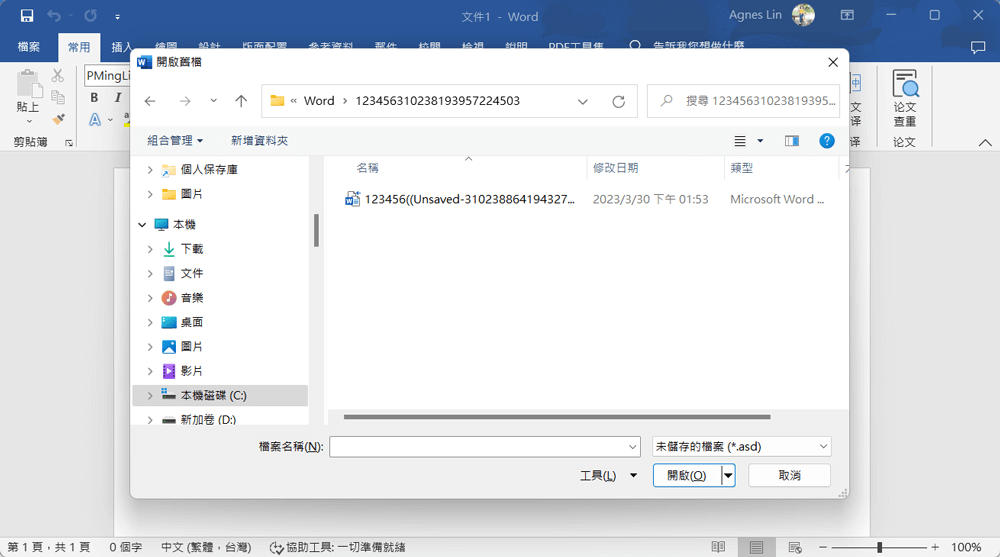Expand the address bar history dropdown
Image resolution: width=1000 pixels, height=557 pixels.
click(x=582, y=101)
